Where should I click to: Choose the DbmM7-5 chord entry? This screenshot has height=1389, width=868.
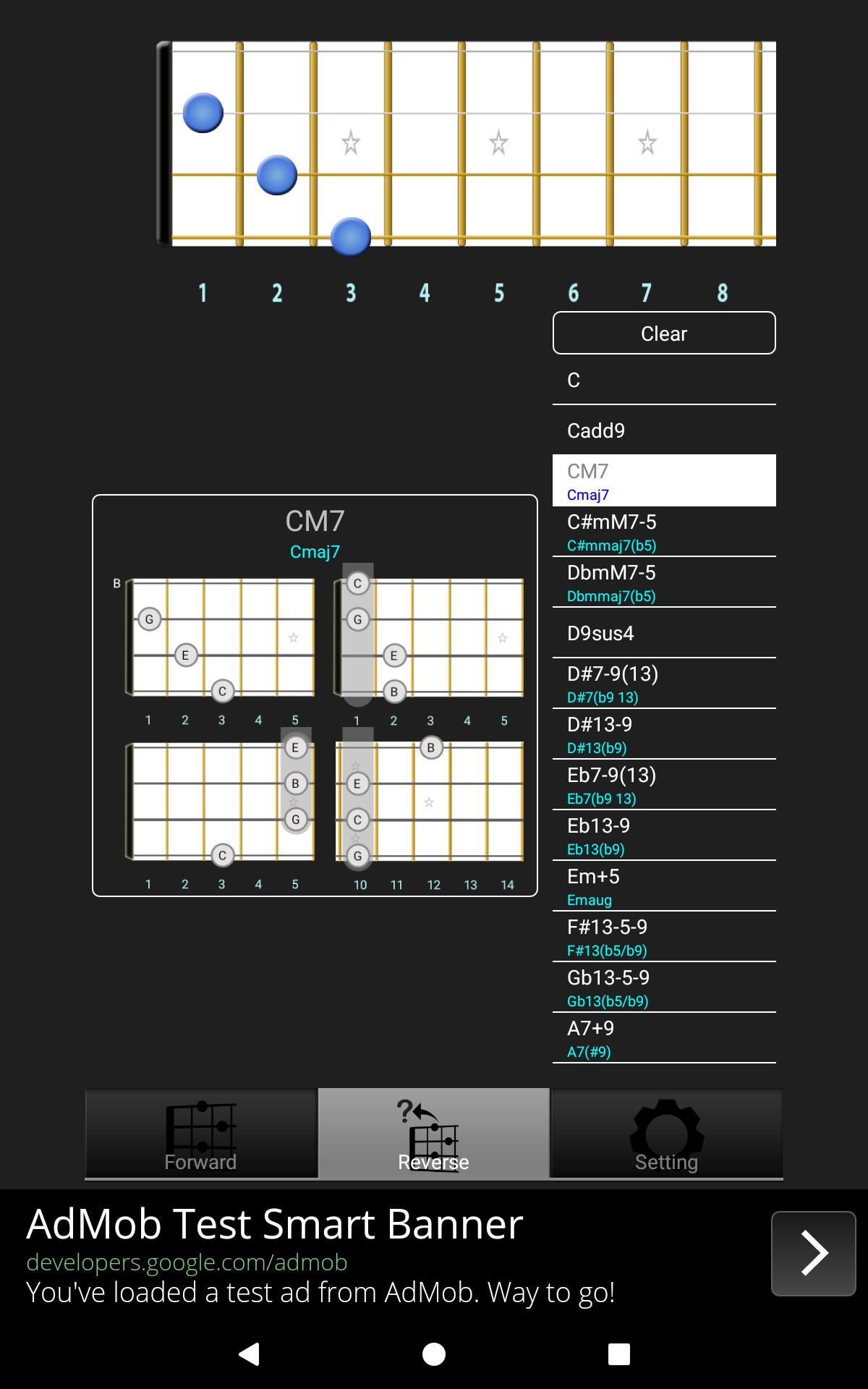pos(664,582)
